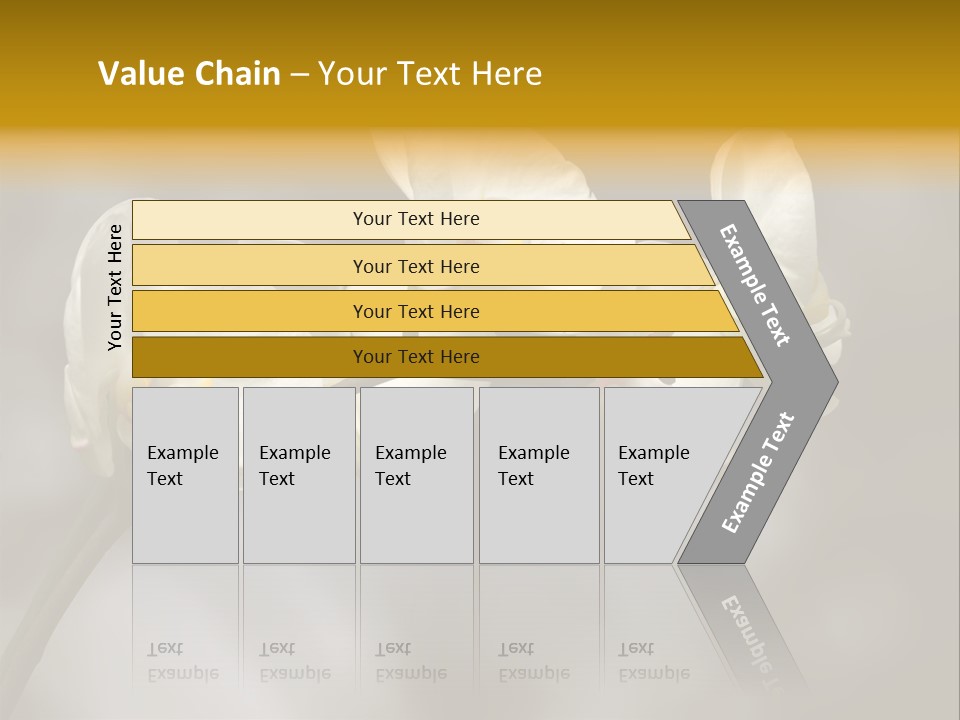Click the second pale yellow bar
This screenshot has height=720, width=960.
pyautogui.click(x=415, y=266)
